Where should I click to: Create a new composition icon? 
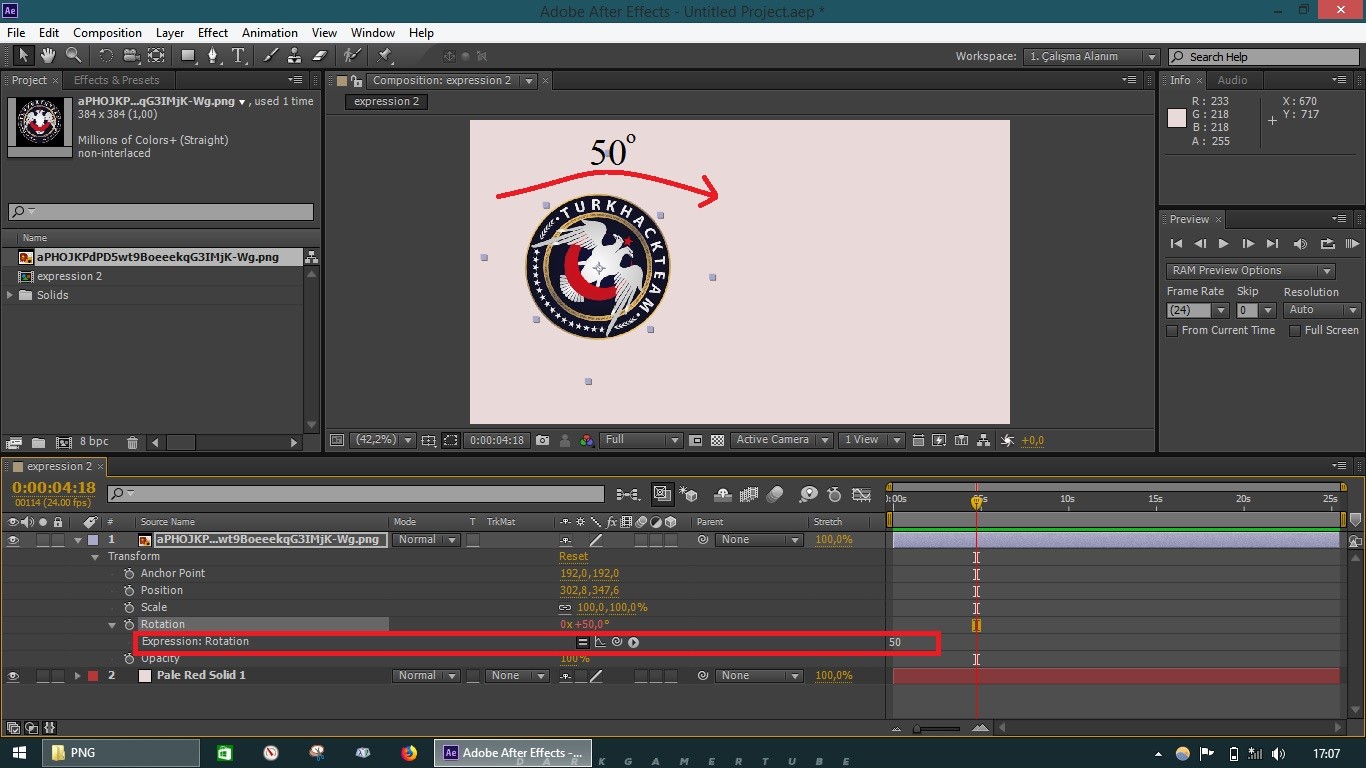click(x=64, y=442)
